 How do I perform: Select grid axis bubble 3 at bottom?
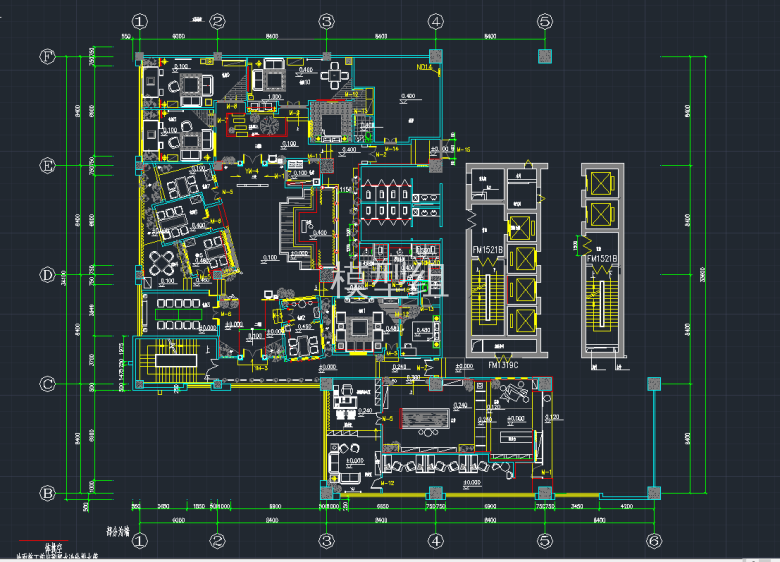326,541
